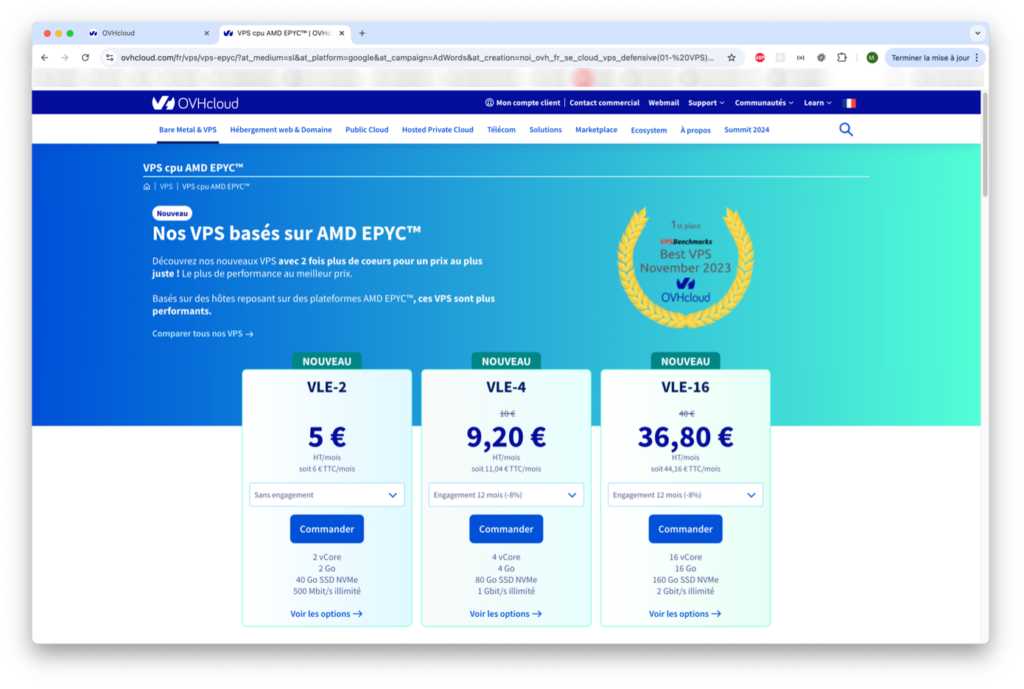1024x689 pixels.
Task: Click the 9,20 € price text
Action: tap(505, 437)
